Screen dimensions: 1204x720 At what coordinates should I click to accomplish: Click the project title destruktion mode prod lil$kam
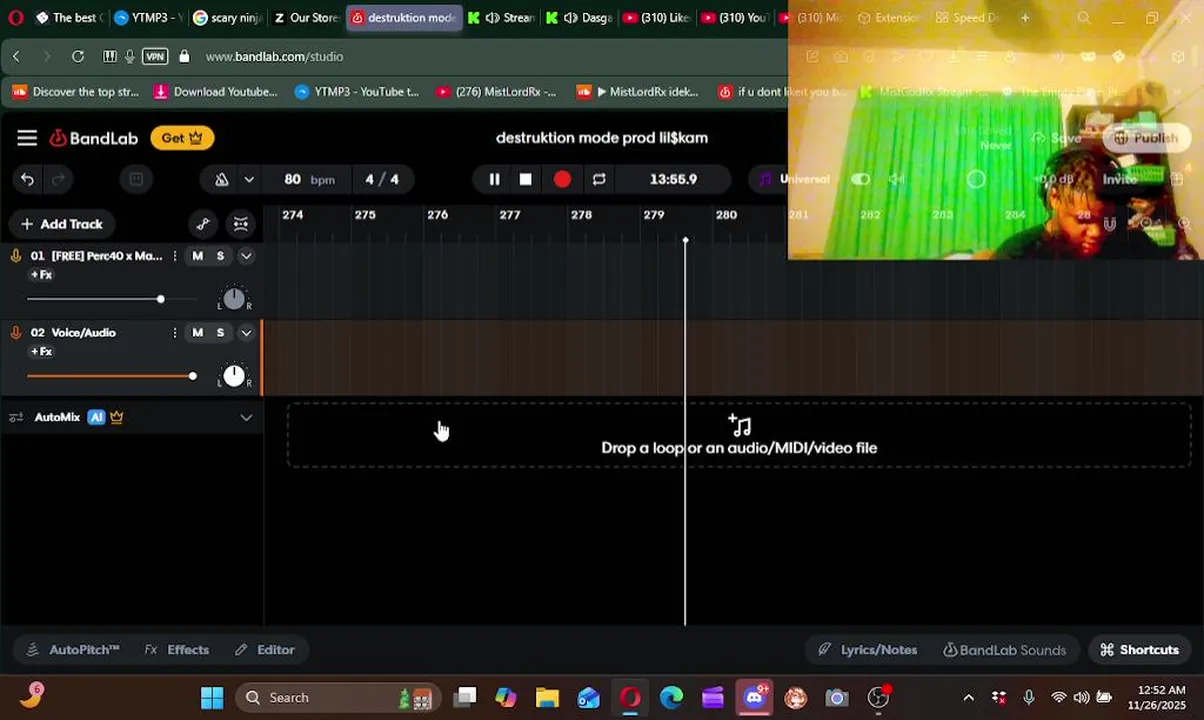[x=602, y=138]
